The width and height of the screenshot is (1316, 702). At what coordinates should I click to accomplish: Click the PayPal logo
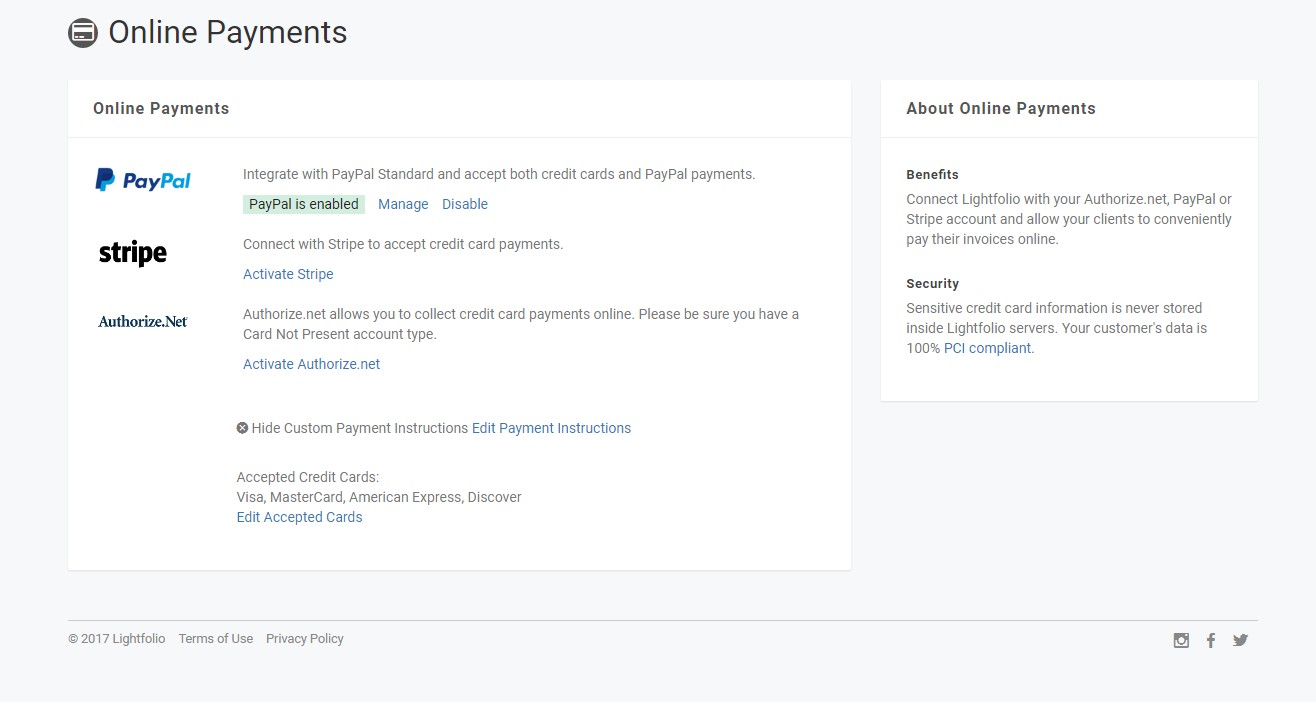click(x=143, y=180)
